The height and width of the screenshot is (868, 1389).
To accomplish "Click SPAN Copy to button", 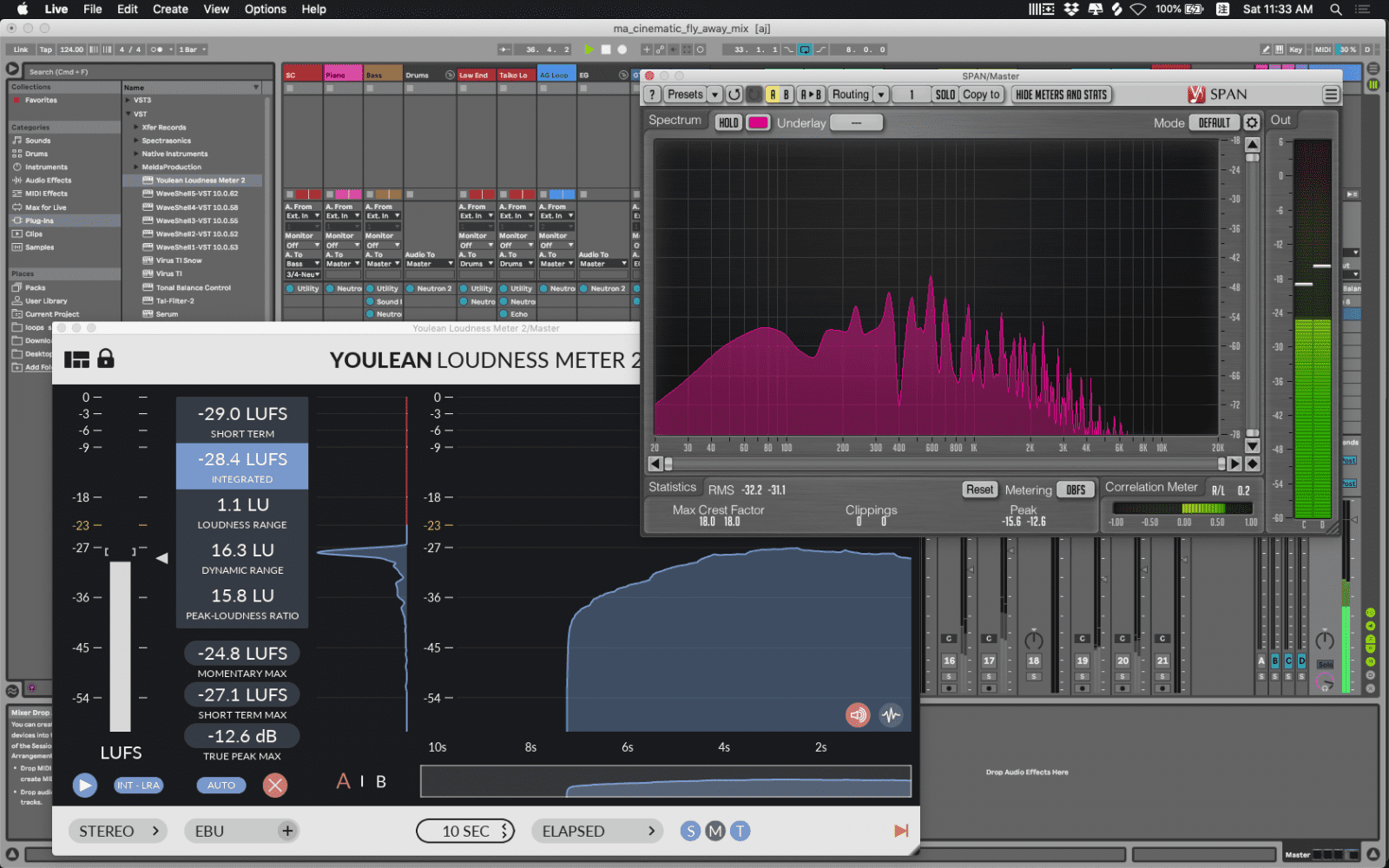I will click(x=981, y=95).
